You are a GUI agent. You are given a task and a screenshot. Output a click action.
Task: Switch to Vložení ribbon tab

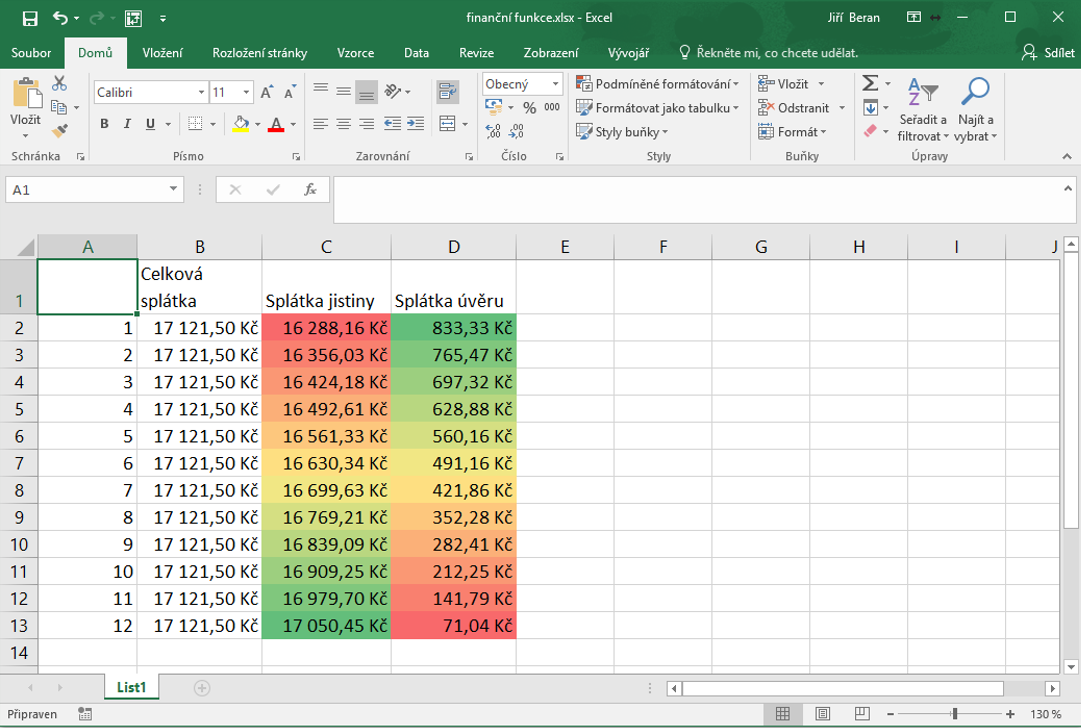[x=163, y=53]
